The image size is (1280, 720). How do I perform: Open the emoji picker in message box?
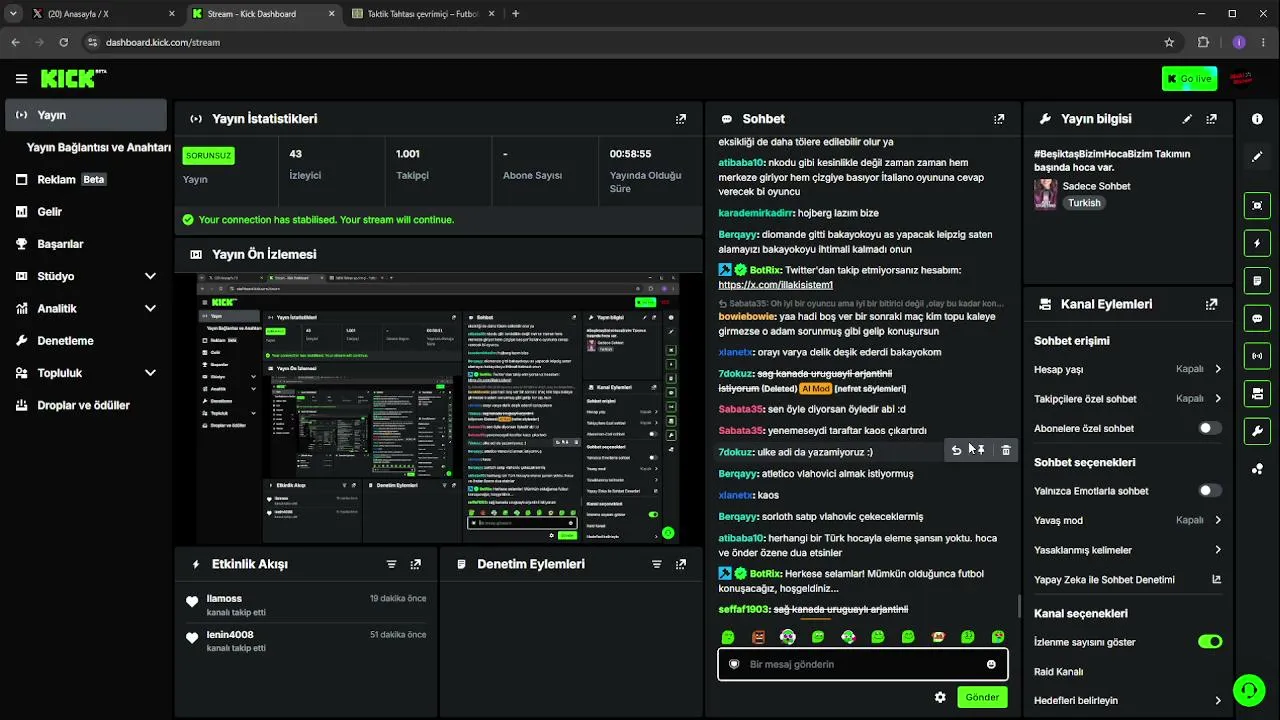991,664
